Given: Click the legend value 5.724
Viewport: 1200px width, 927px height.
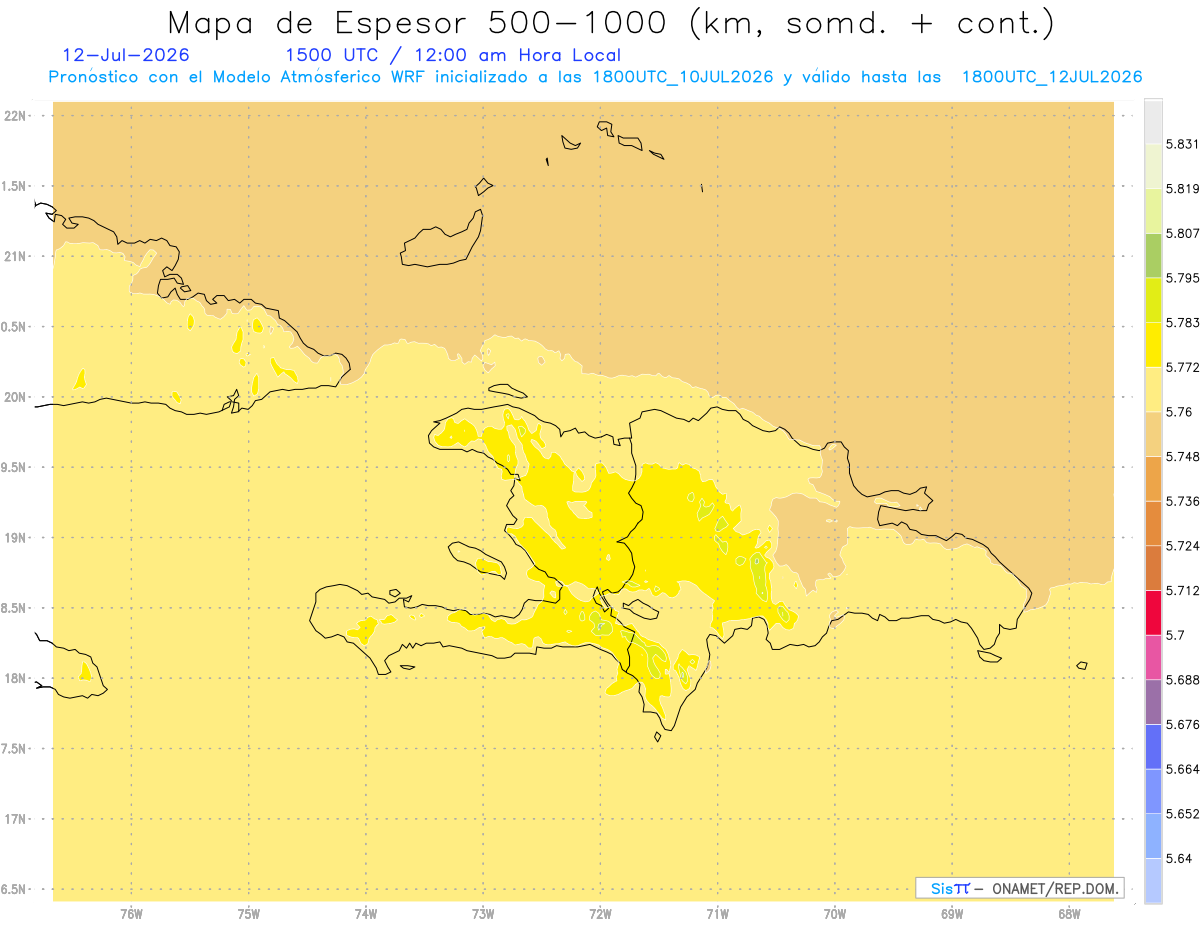Looking at the screenshot, I should point(1182,546).
